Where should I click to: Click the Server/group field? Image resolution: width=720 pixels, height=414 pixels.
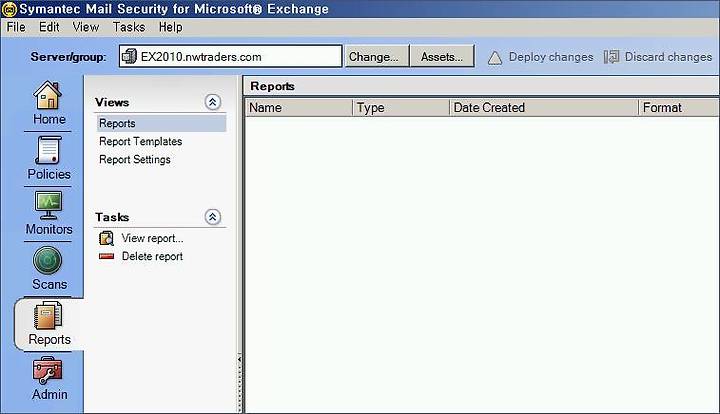pos(231,56)
